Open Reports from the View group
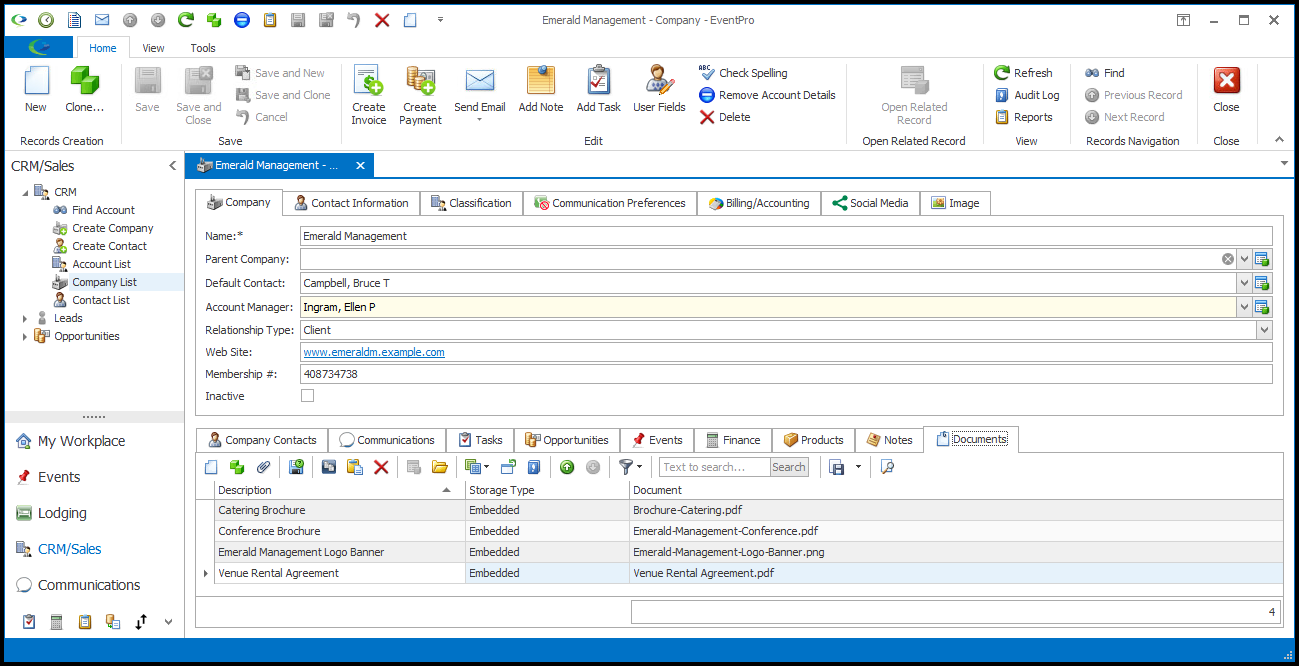Screen dimensions: 1299x666 click(1023, 117)
